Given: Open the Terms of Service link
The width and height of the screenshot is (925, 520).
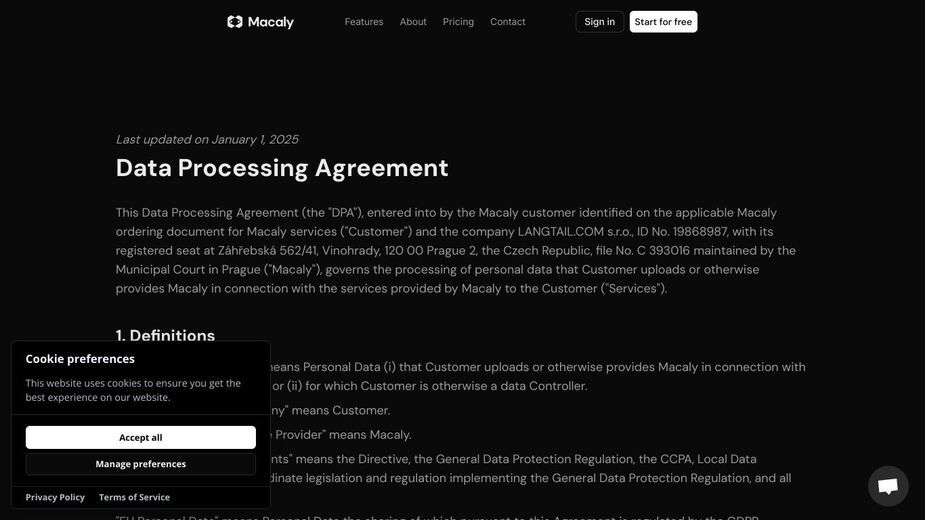Looking at the screenshot, I should [x=135, y=497].
